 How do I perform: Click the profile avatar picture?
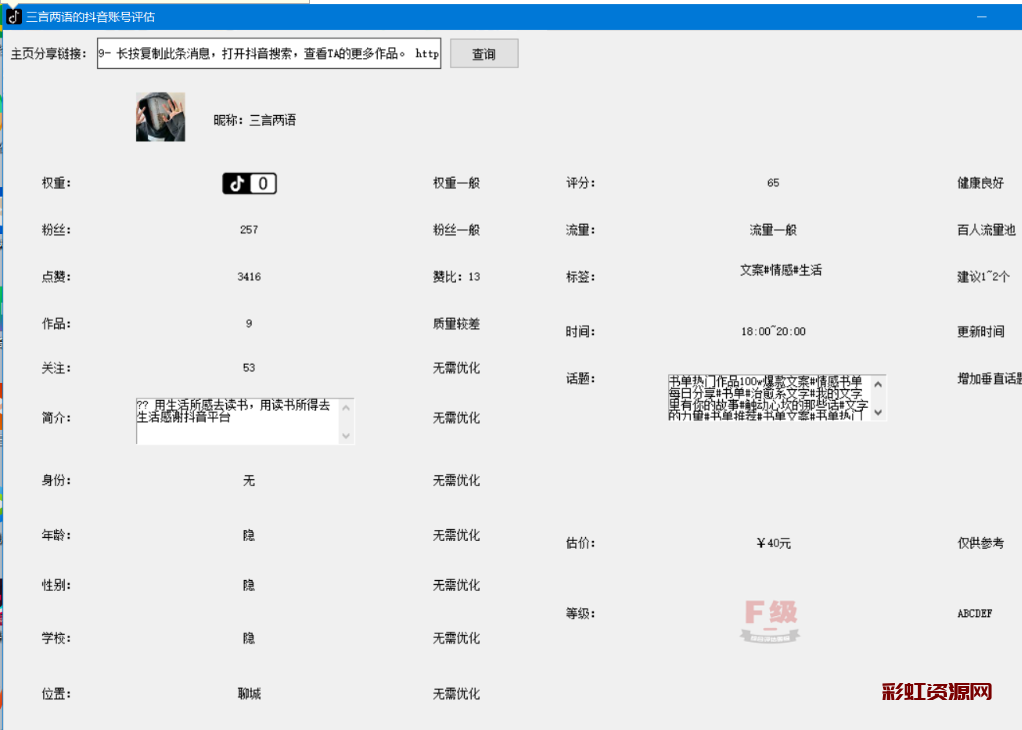160,117
